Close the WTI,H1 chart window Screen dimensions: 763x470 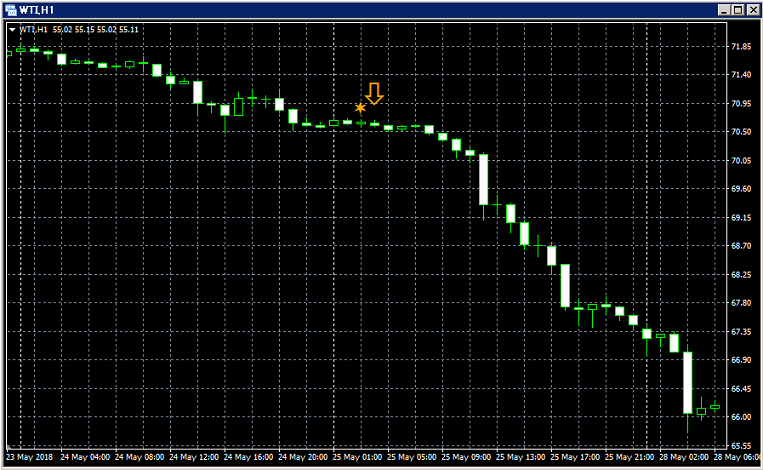click(x=754, y=10)
